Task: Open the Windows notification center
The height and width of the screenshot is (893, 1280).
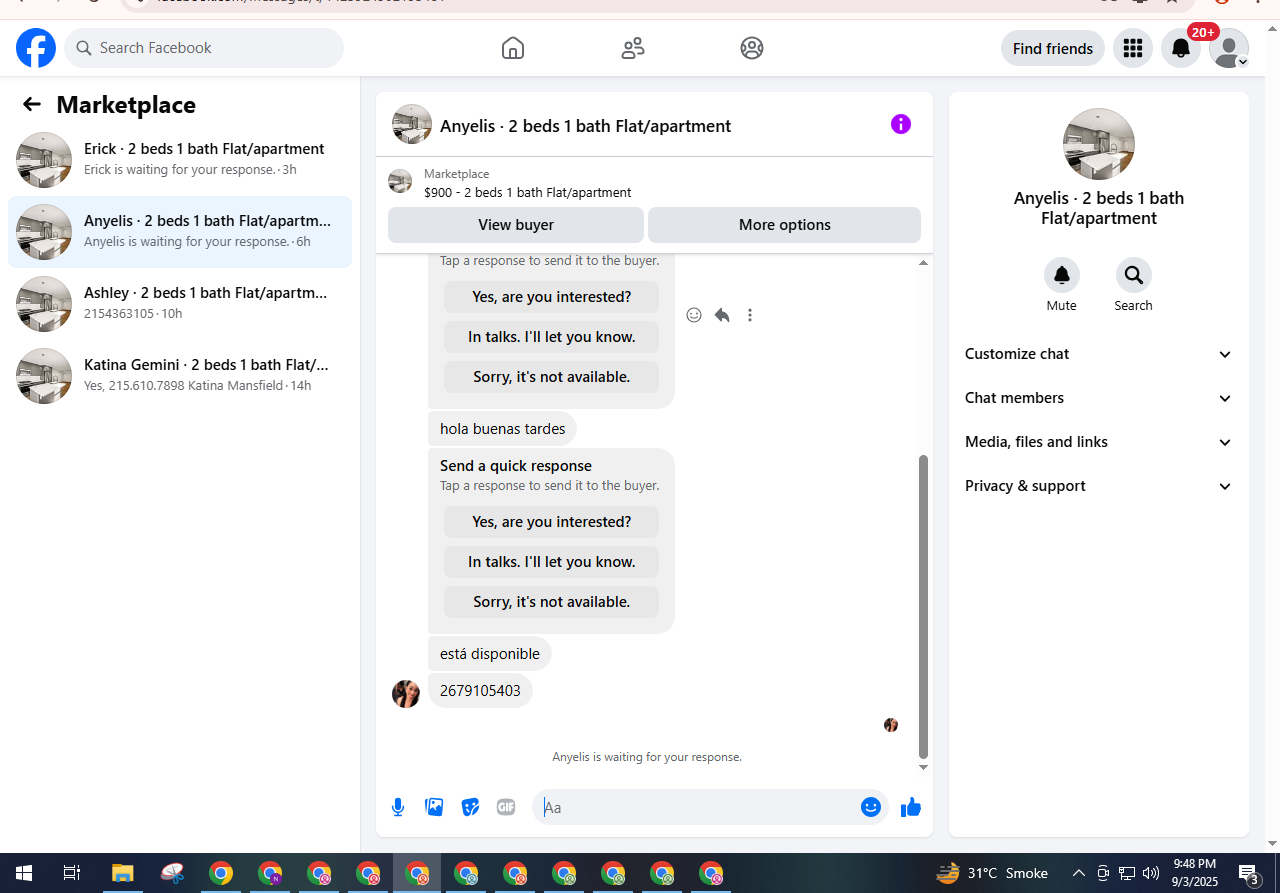Action: tap(1250, 873)
